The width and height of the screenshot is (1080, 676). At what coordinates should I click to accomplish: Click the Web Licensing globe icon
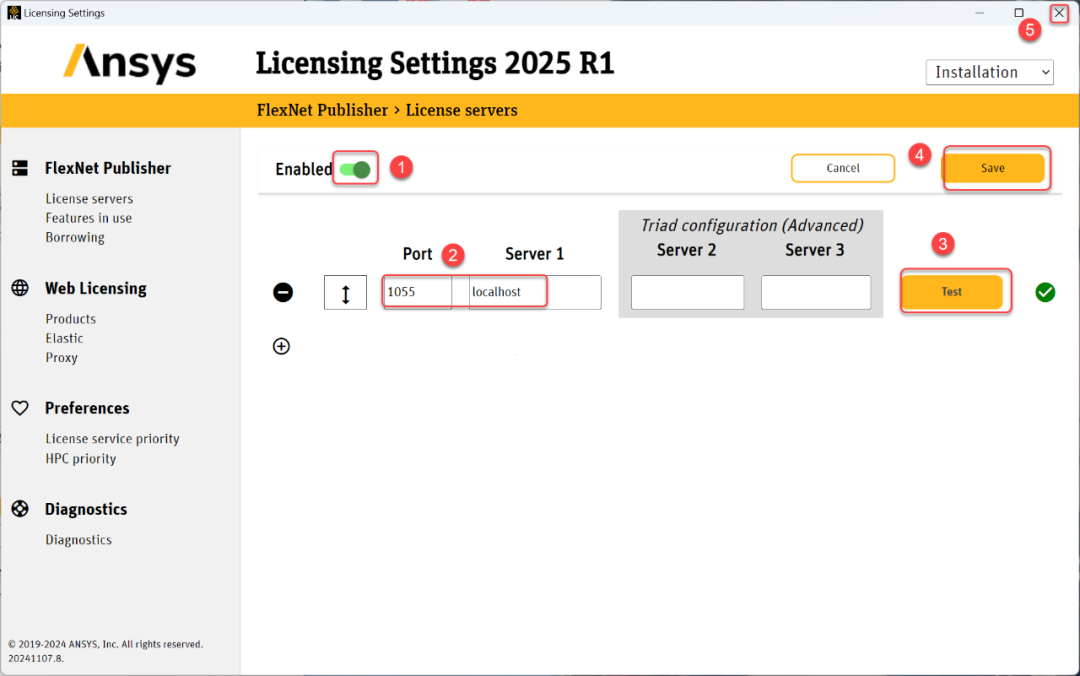pos(20,288)
